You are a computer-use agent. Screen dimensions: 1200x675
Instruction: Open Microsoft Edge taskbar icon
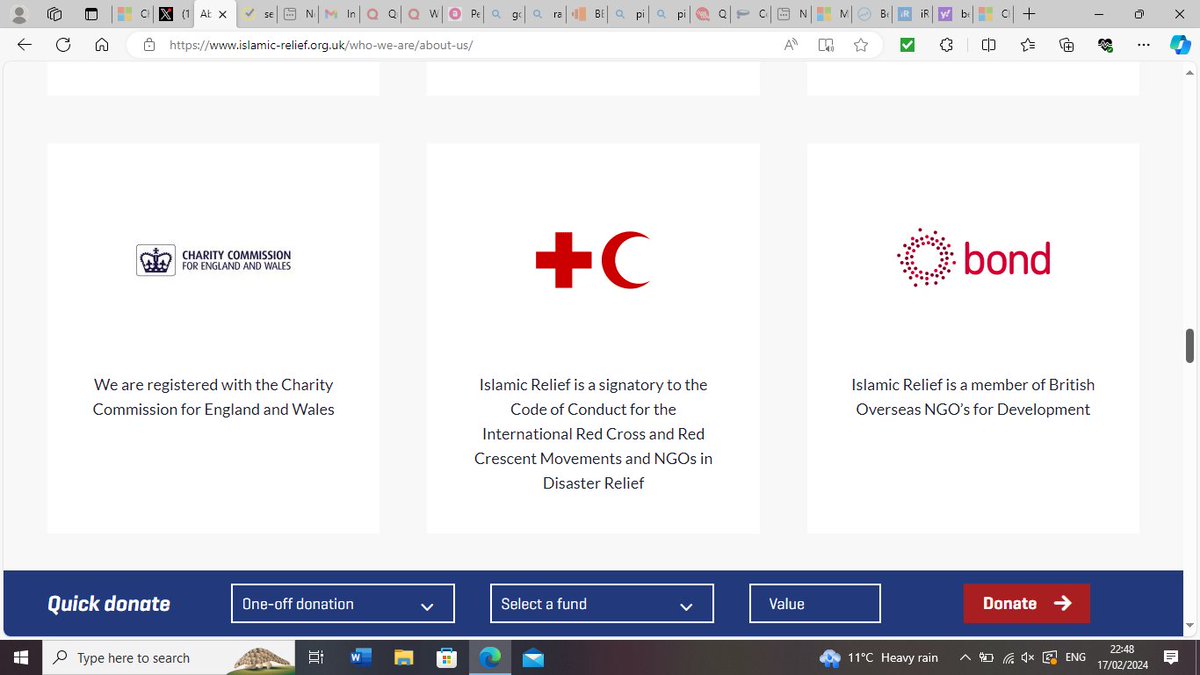tap(490, 657)
